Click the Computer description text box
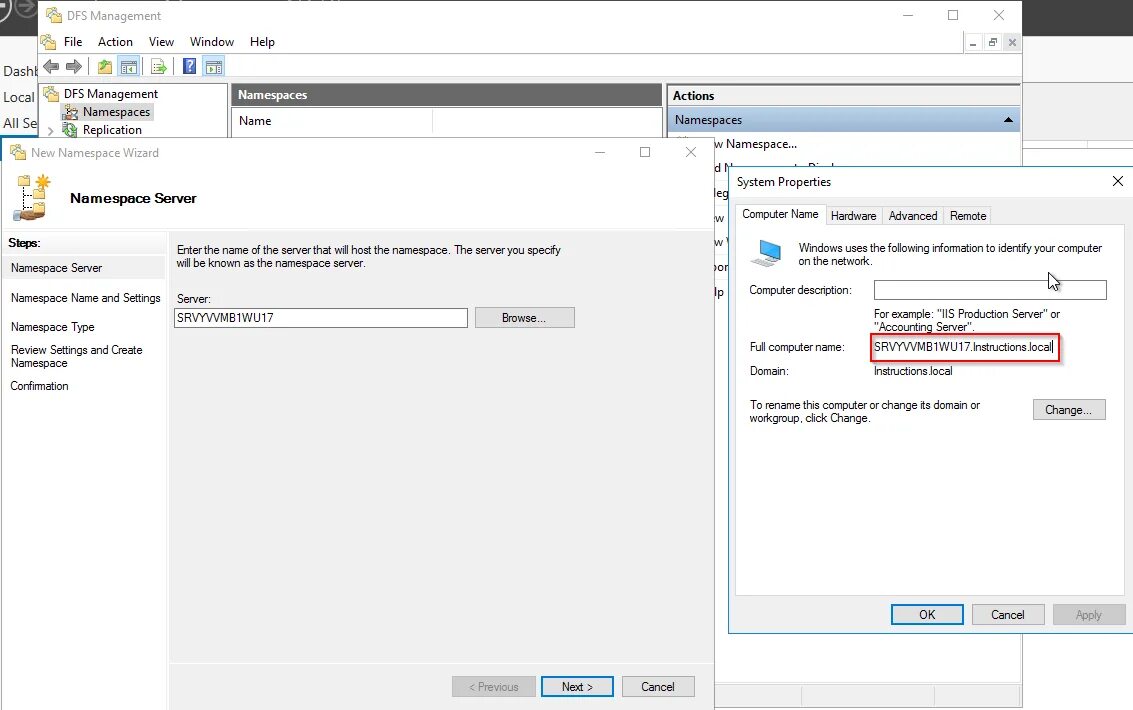The width and height of the screenshot is (1133, 710). click(990, 290)
